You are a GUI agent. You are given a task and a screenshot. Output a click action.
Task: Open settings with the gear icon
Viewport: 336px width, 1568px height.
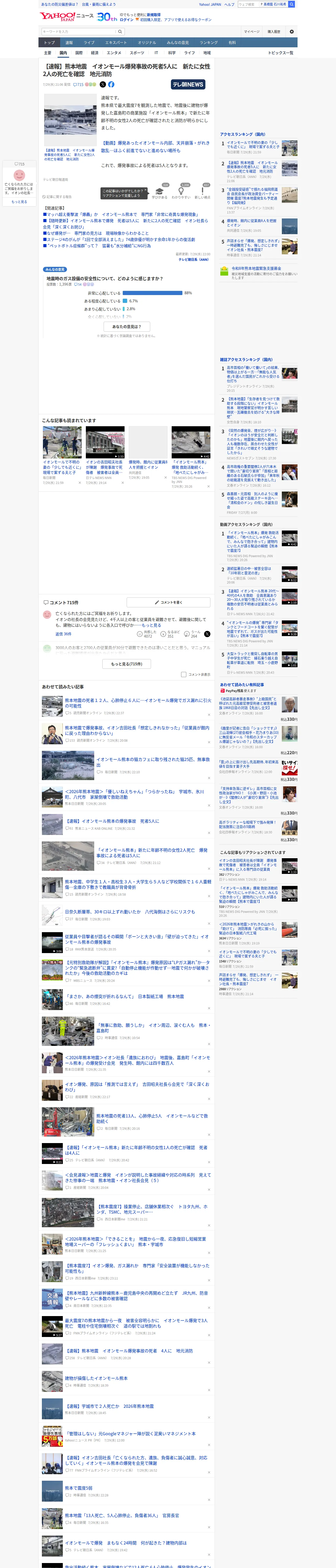292,32
